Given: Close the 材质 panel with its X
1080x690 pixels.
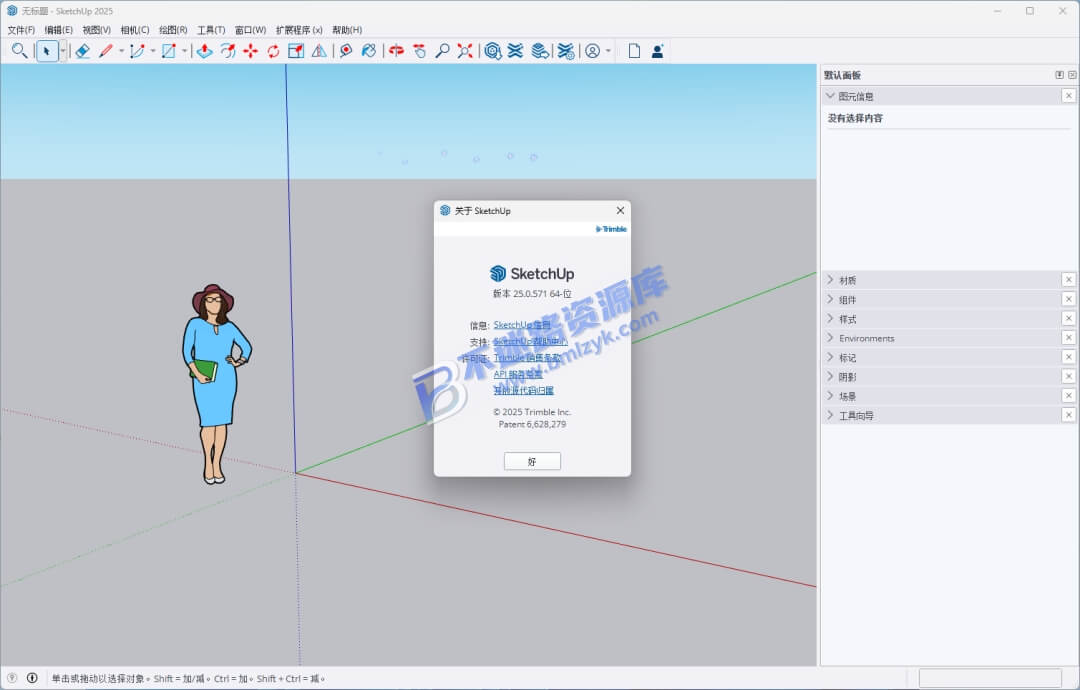Looking at the screenshot, I should tap(1068, 280).
